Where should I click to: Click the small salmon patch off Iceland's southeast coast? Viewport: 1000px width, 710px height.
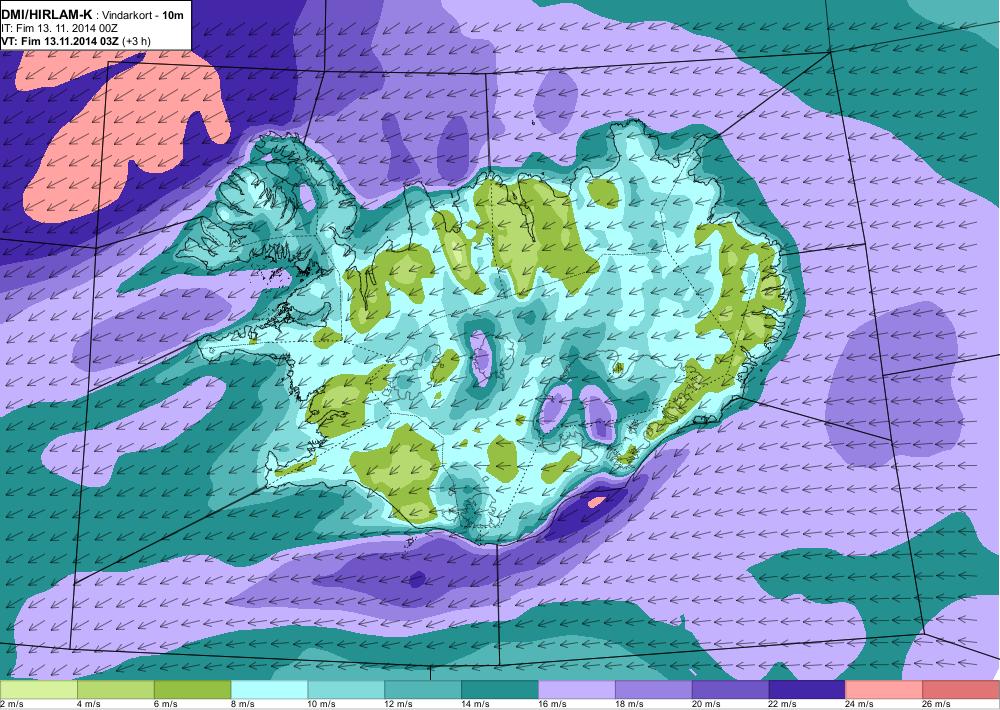596,502
